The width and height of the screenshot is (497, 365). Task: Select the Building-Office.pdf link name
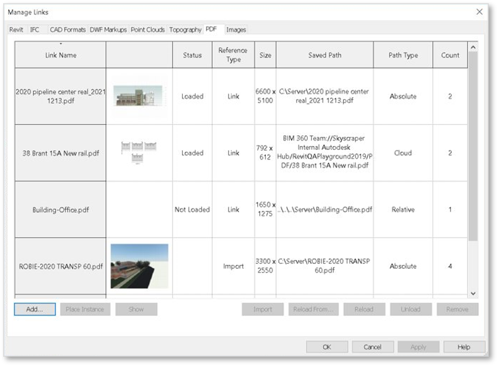coord(60,210)
